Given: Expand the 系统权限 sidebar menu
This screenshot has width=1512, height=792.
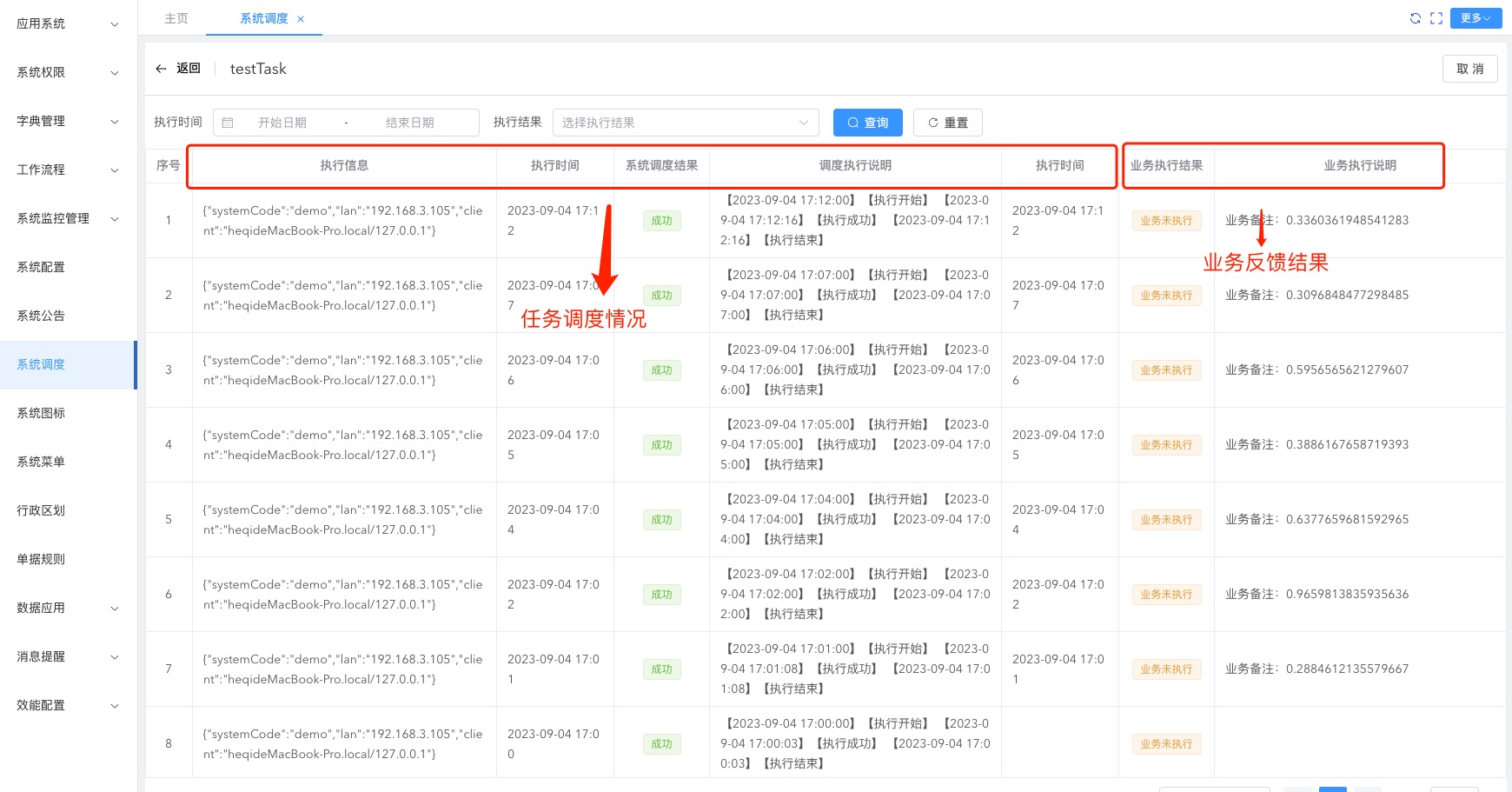Looking at the screenshot, I should tap(68, 73).
